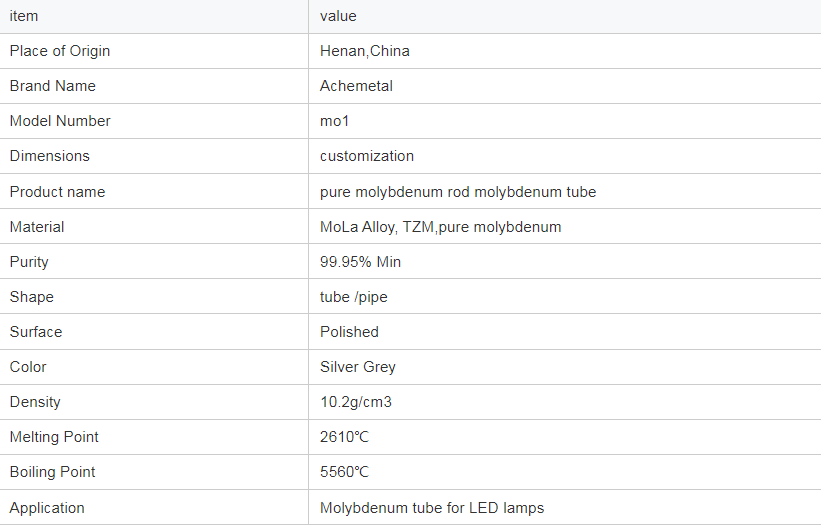
Task: Select the 'Achemetal' brand value
Action: pos(356,86)
